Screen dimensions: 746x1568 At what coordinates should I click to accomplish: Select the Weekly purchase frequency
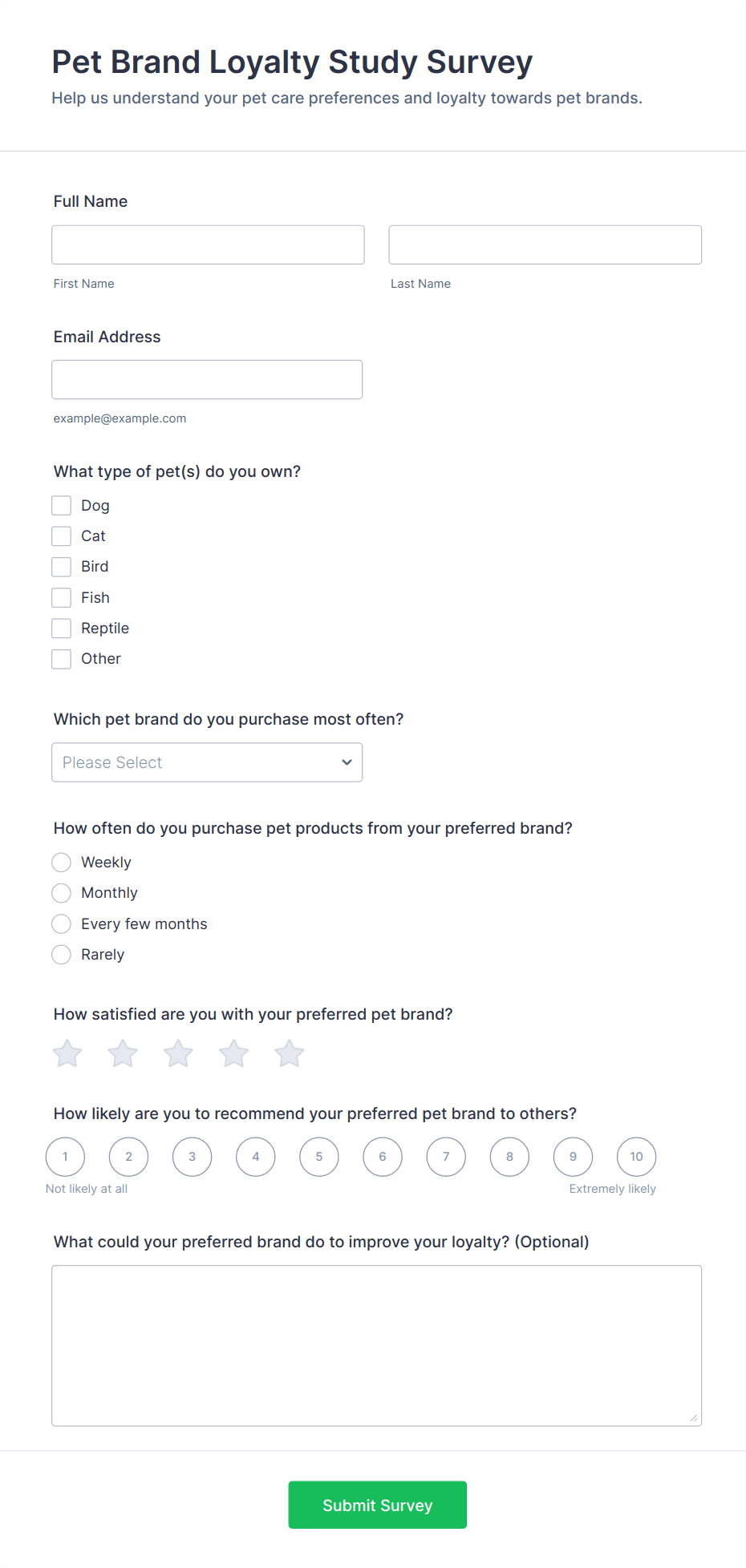pyautogui.click(x=62, y=863)
